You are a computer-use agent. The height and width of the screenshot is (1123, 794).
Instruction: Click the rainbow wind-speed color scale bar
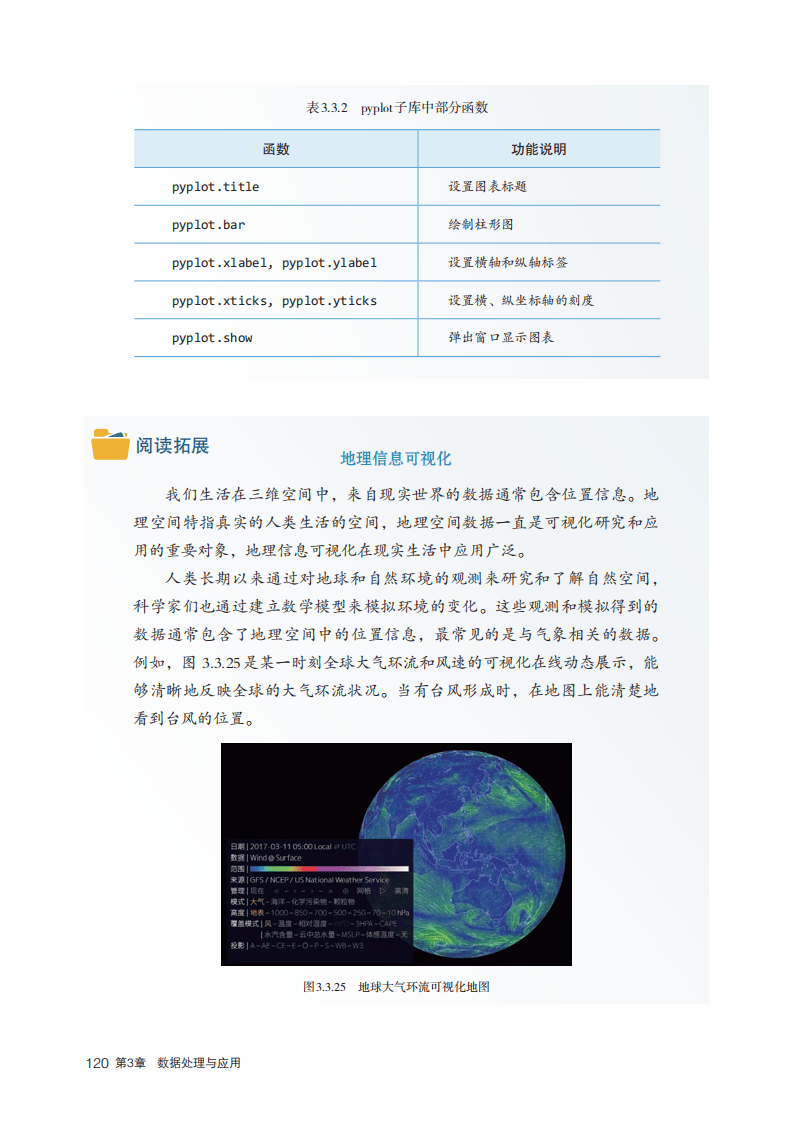point(329,869)
